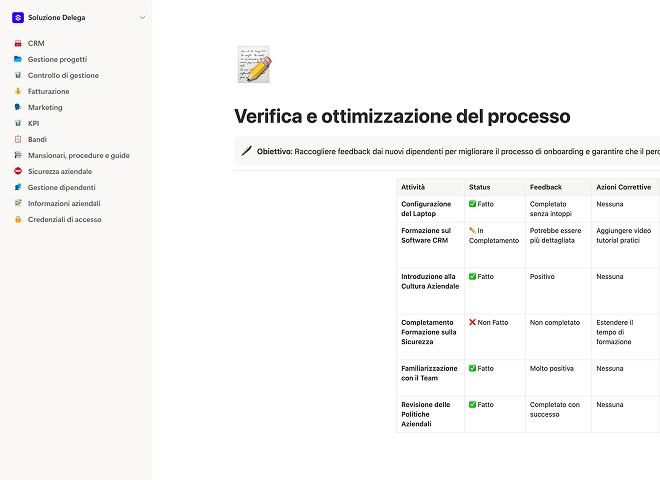This screenshot has width=660, height=480.
Task: Click green check in Cultura Aziendale row
Action: point(472,276)
